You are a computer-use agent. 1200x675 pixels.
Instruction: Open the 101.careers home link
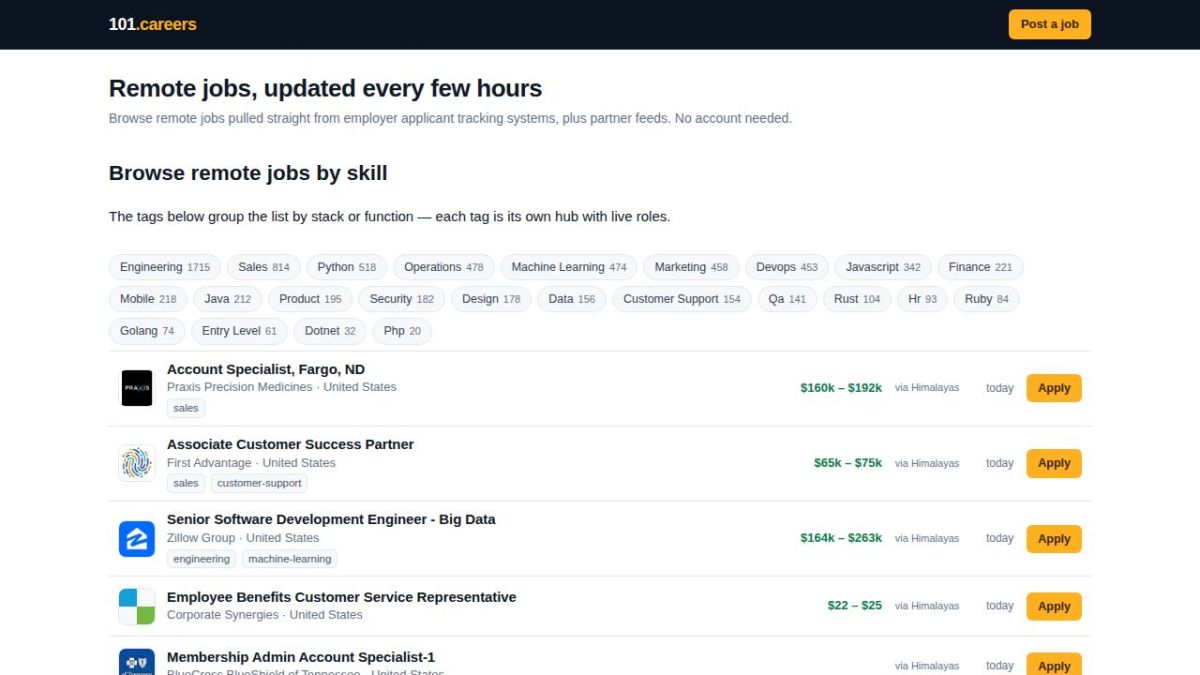152,24
